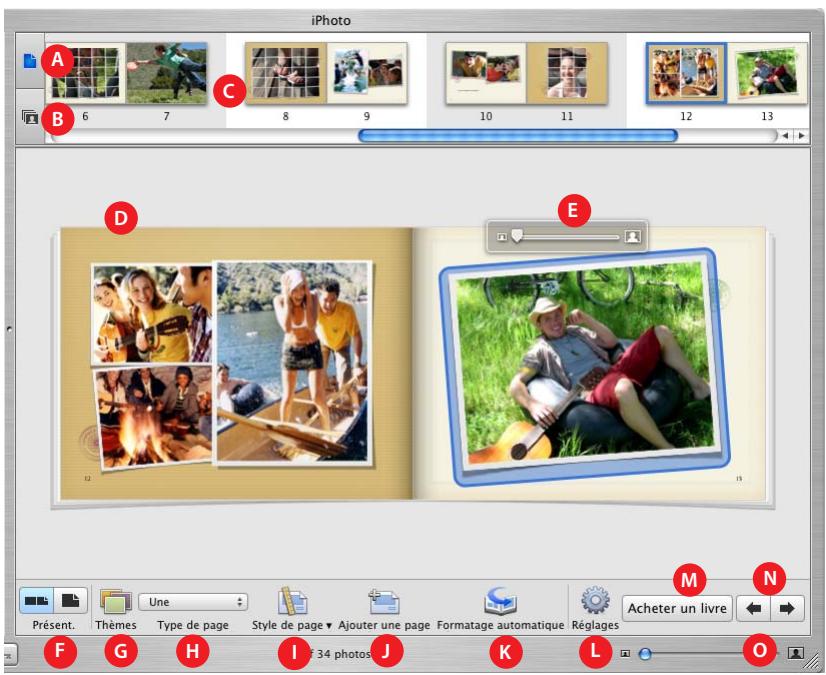Image resolution: width=826 pixels, height=675 pixels.
Task: Open the Style de page menu
Action: pyautogui.click(x=292, y=601)
